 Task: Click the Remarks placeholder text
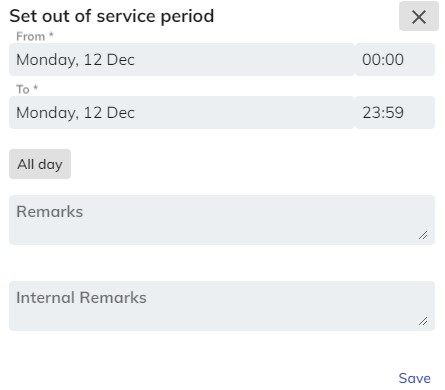coord(50,212)
